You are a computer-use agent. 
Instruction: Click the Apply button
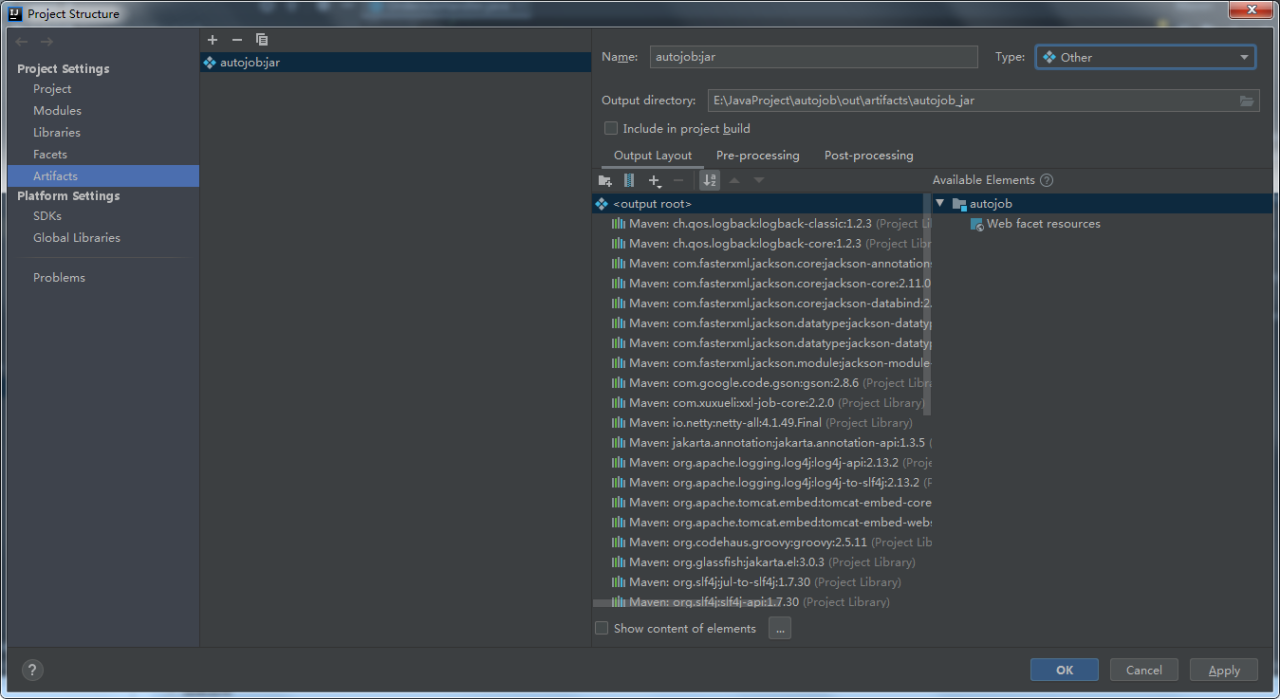1224,671
